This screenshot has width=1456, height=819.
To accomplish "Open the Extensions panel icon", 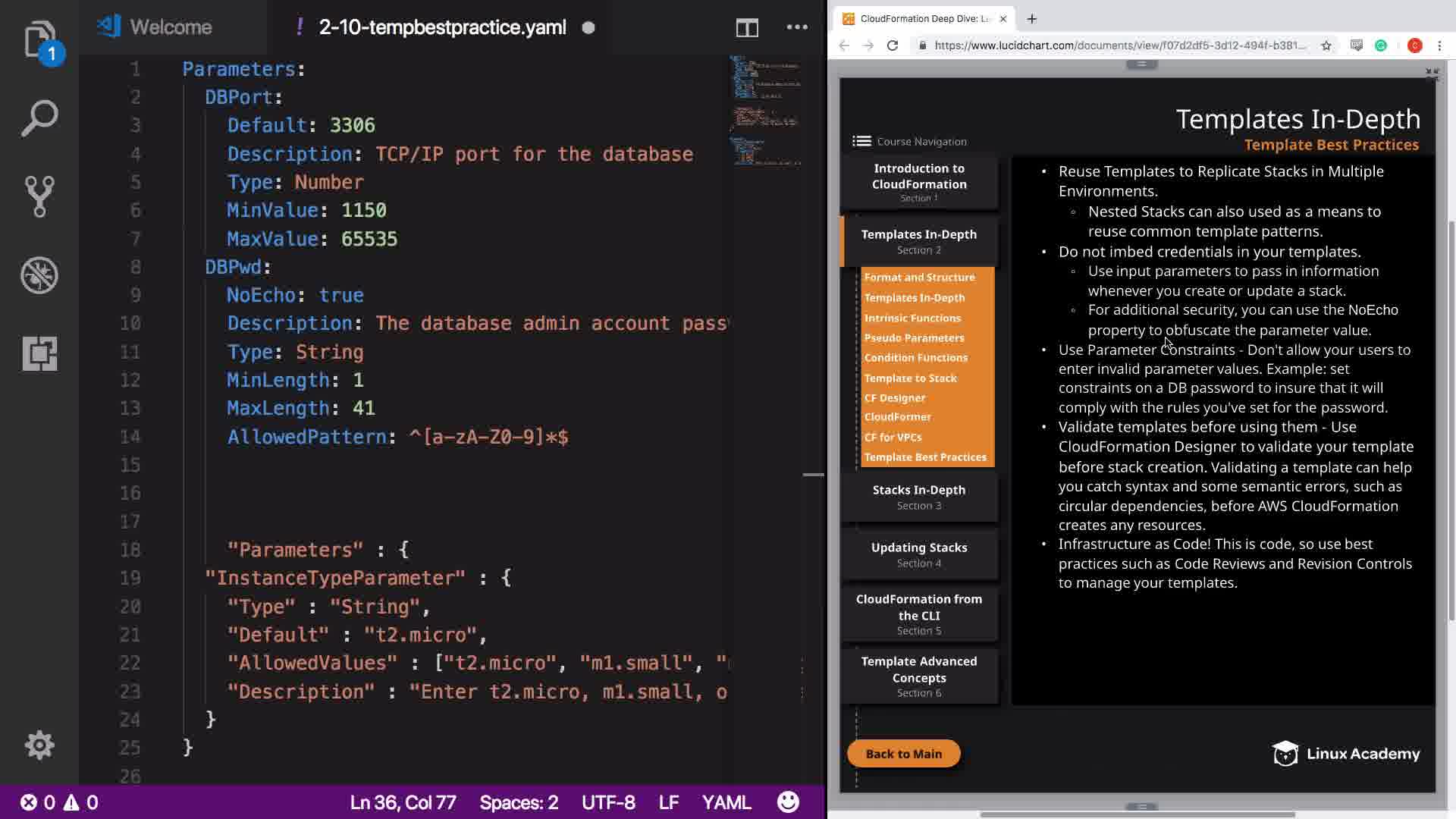I will 39,353.
